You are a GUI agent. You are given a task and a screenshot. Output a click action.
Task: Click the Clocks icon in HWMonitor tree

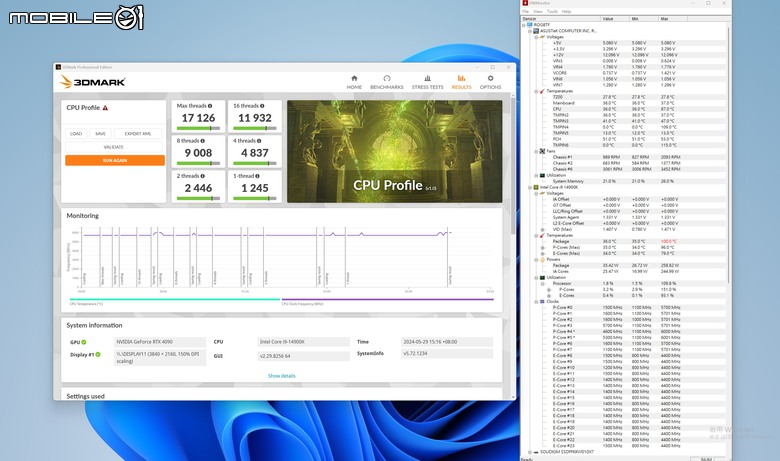[x=542, y=301]
